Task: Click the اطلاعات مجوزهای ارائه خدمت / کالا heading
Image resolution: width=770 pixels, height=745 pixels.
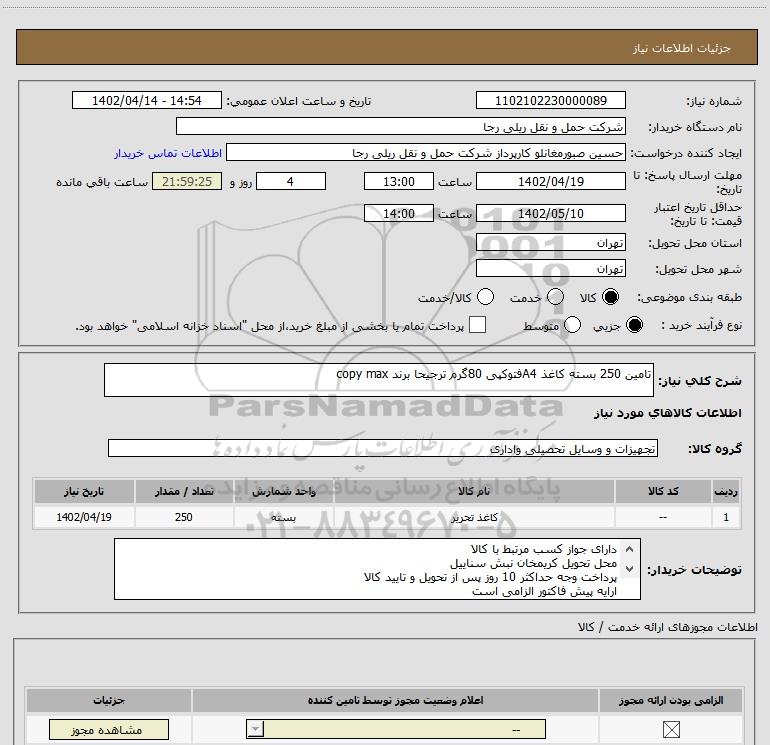Action: coord(667,627)
